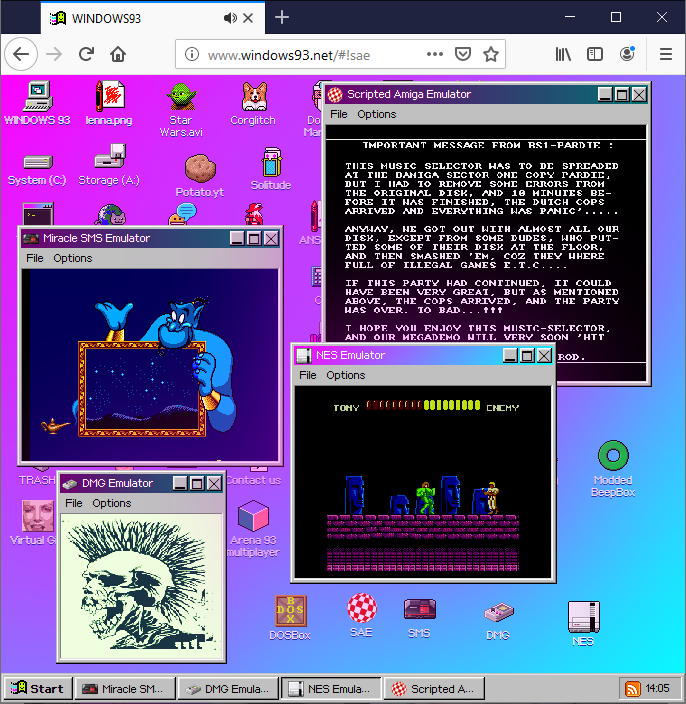The width and height of the screenshot is (686, 704).
Task: Close the DMG Emulator window
Action: [x=214, y=484]
